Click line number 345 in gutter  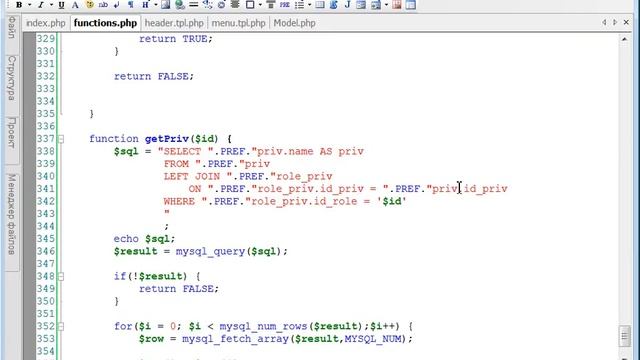point(46,239)
